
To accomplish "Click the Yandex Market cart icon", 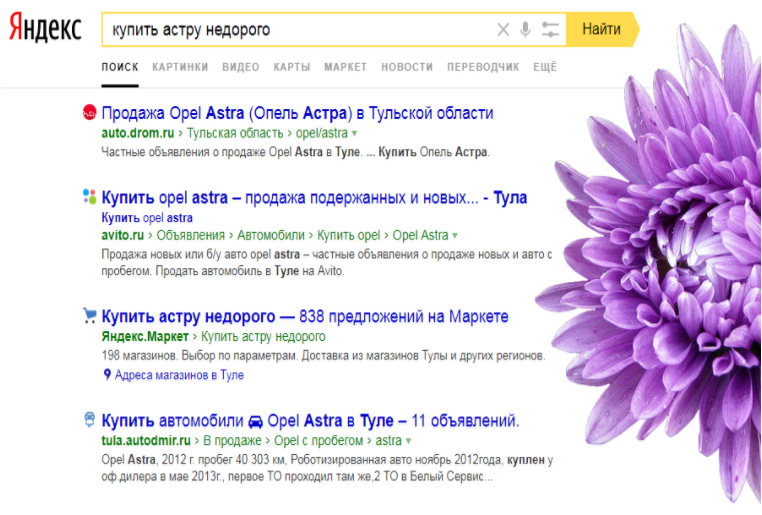I will coord(89,315).
